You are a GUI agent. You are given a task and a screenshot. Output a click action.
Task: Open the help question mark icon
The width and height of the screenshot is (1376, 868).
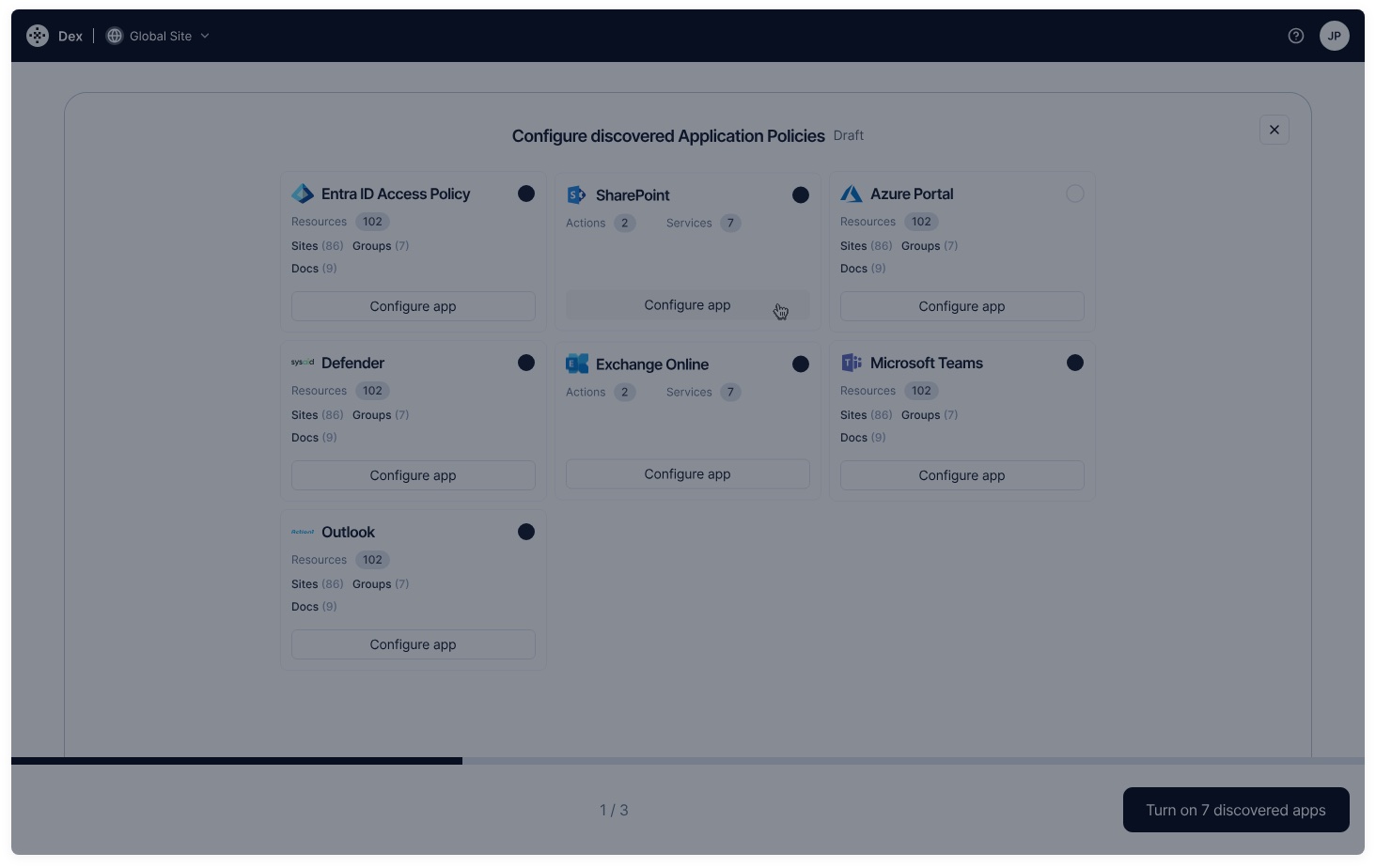click(x=1296, y=36)
